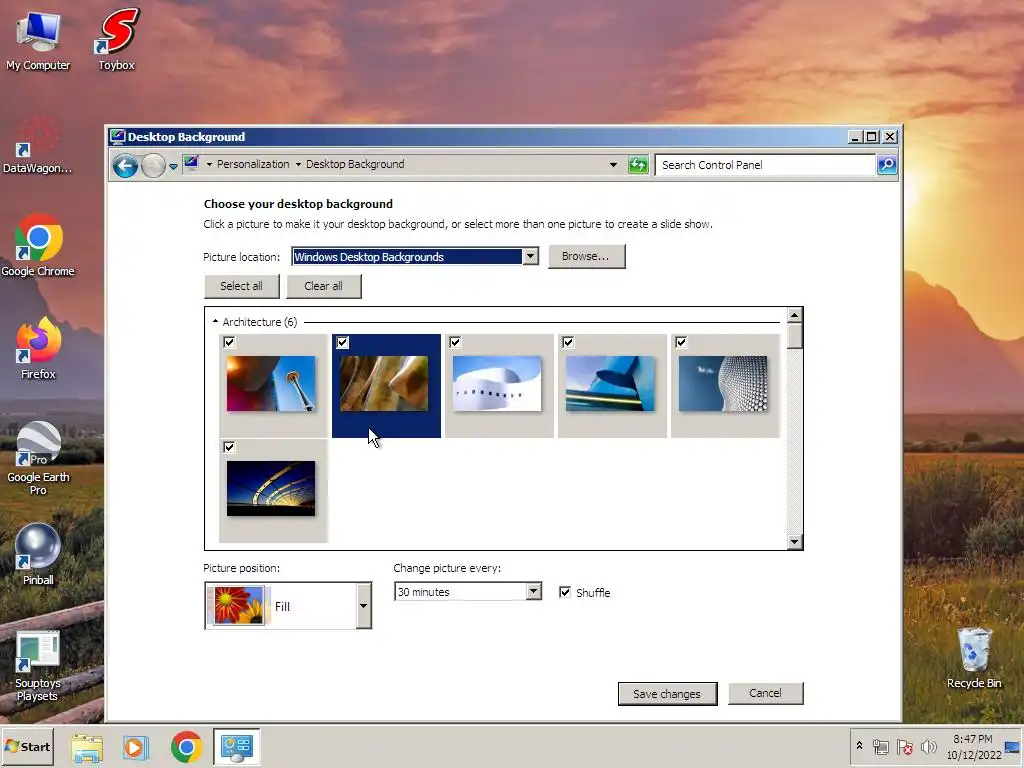1024x768 pixels.
Task: Click the Select all button
Action: click(242, 286)
